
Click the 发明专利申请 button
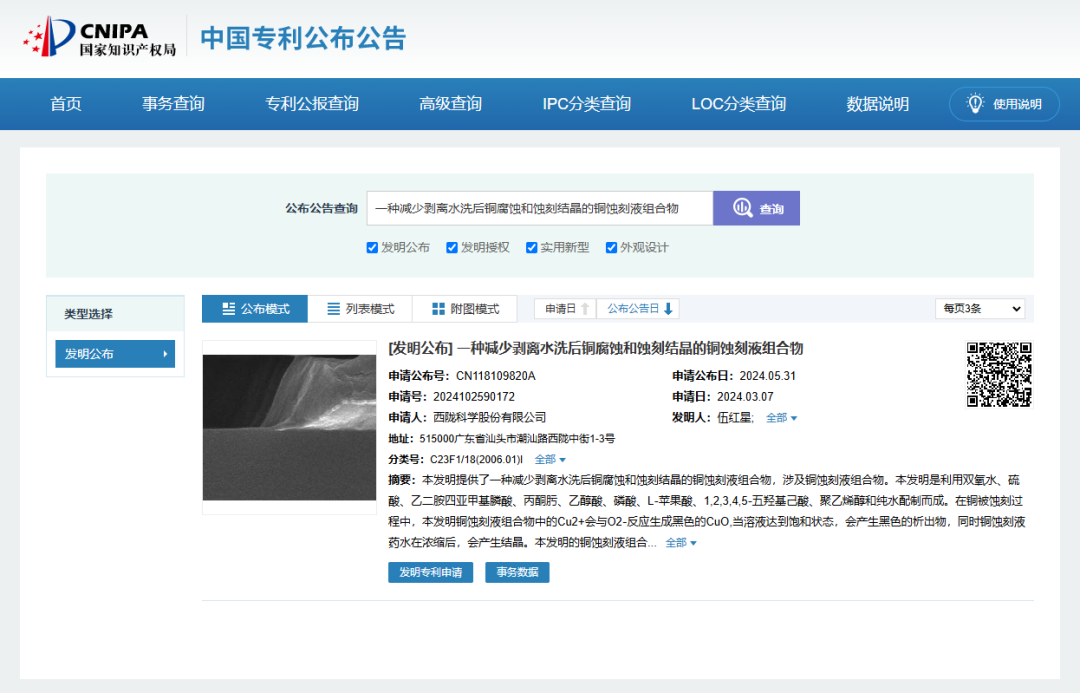coord(430,572)
